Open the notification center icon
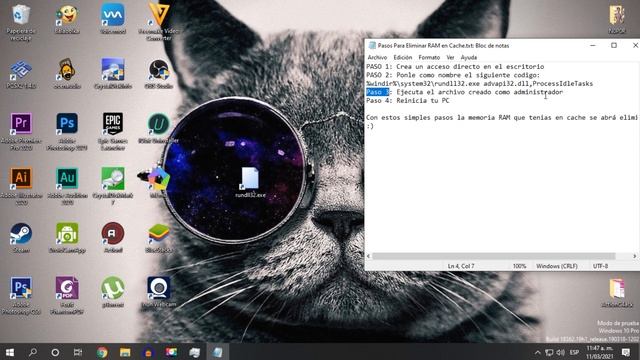This screenshot has width=640, height=360. click(x=626, y=352)
